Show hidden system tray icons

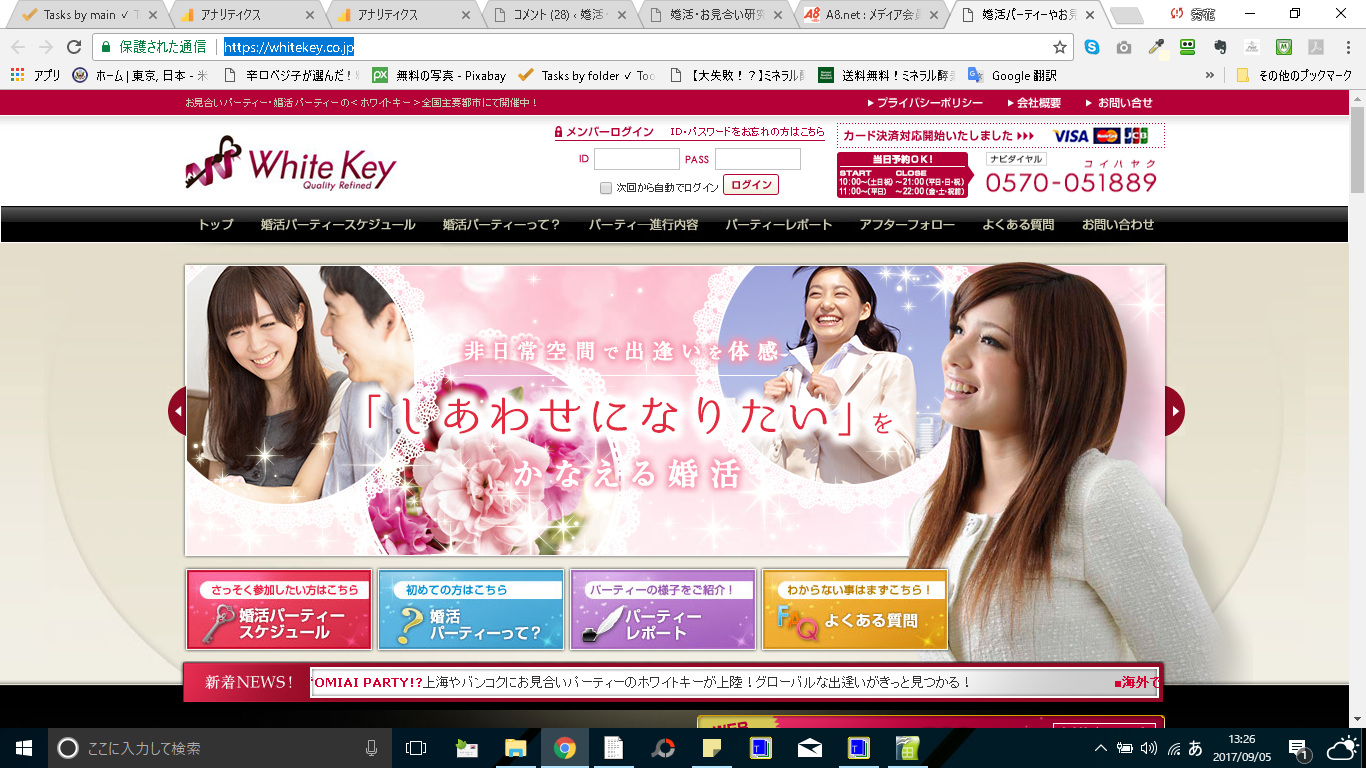1101,747
